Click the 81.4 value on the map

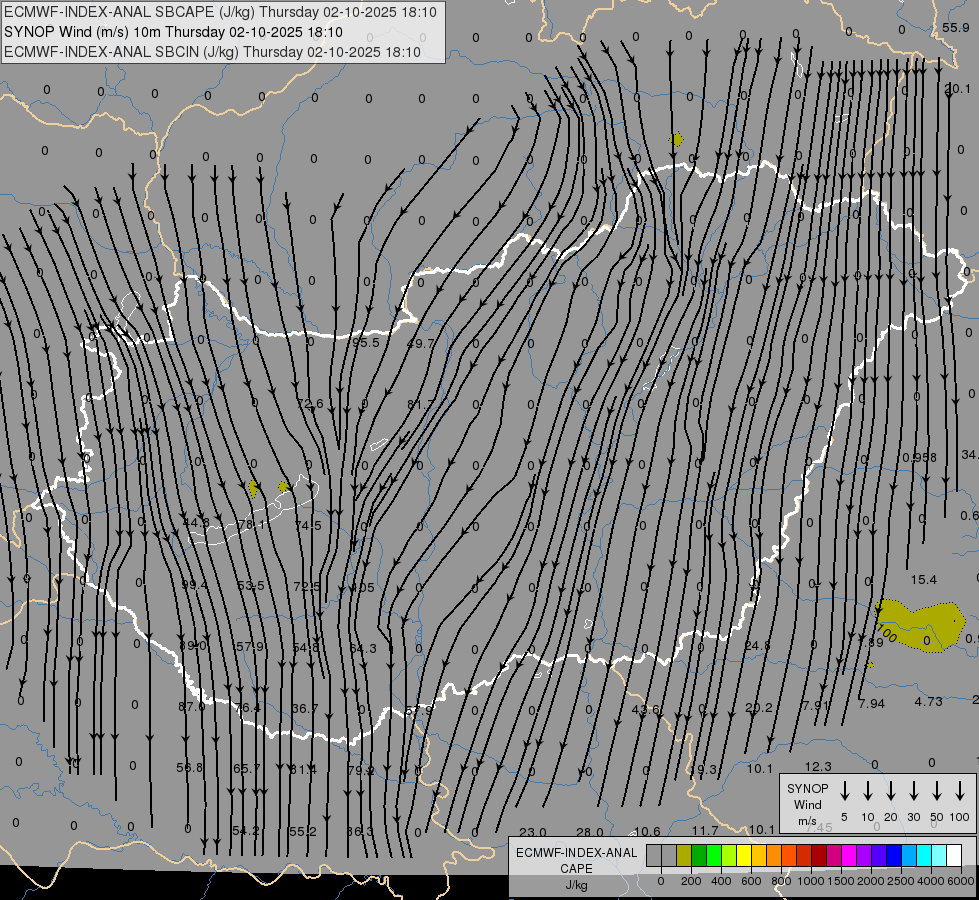pos(303,769)
